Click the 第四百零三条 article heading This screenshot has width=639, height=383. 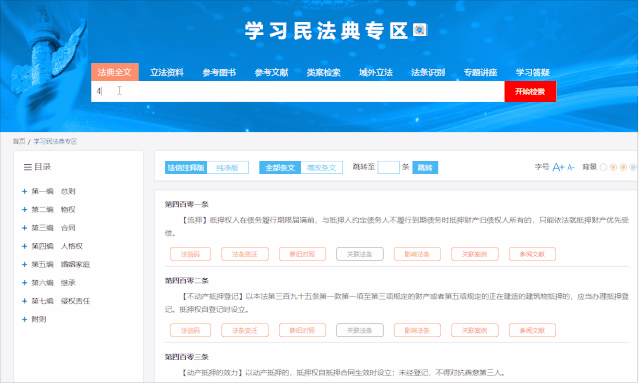187,357
